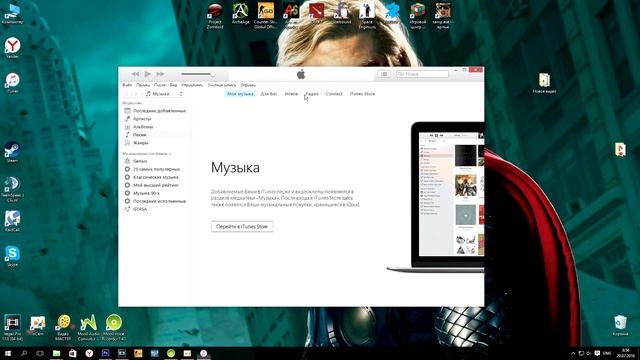640x360 pixels.
Task: Open the Project Zomboid desktop icon
Action: [x=215, y=16]
